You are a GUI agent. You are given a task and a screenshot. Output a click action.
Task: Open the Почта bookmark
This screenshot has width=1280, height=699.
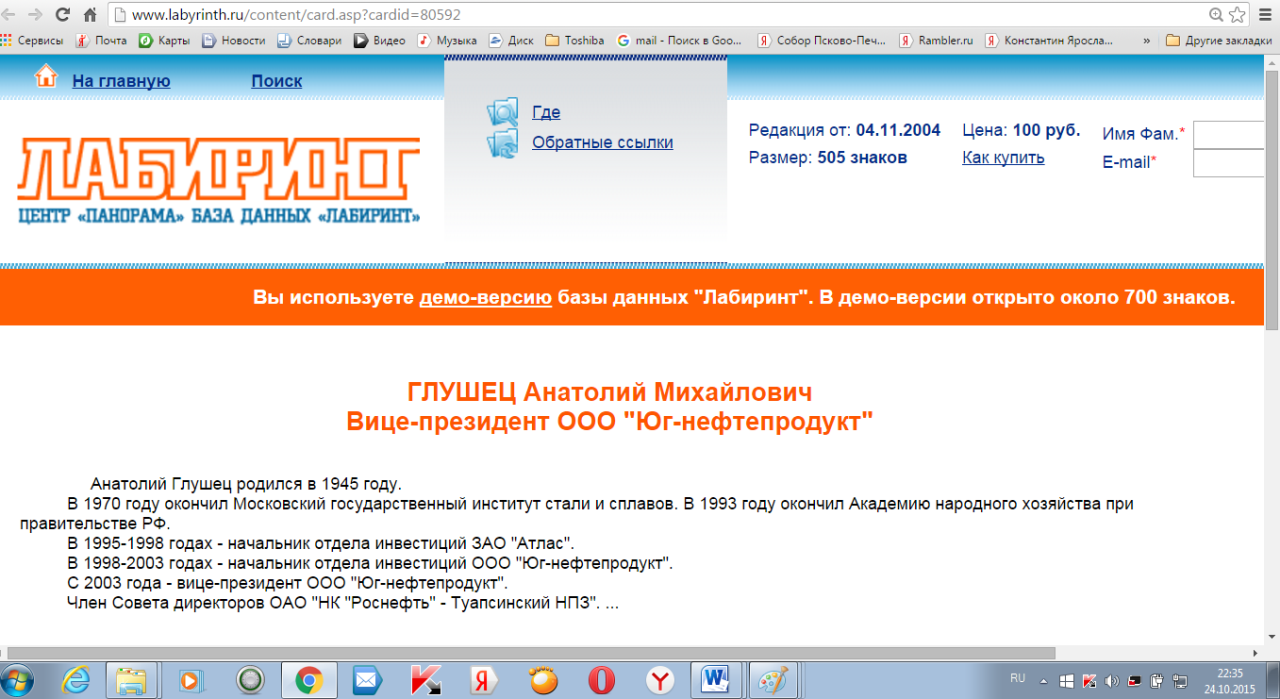click(101, 41)
